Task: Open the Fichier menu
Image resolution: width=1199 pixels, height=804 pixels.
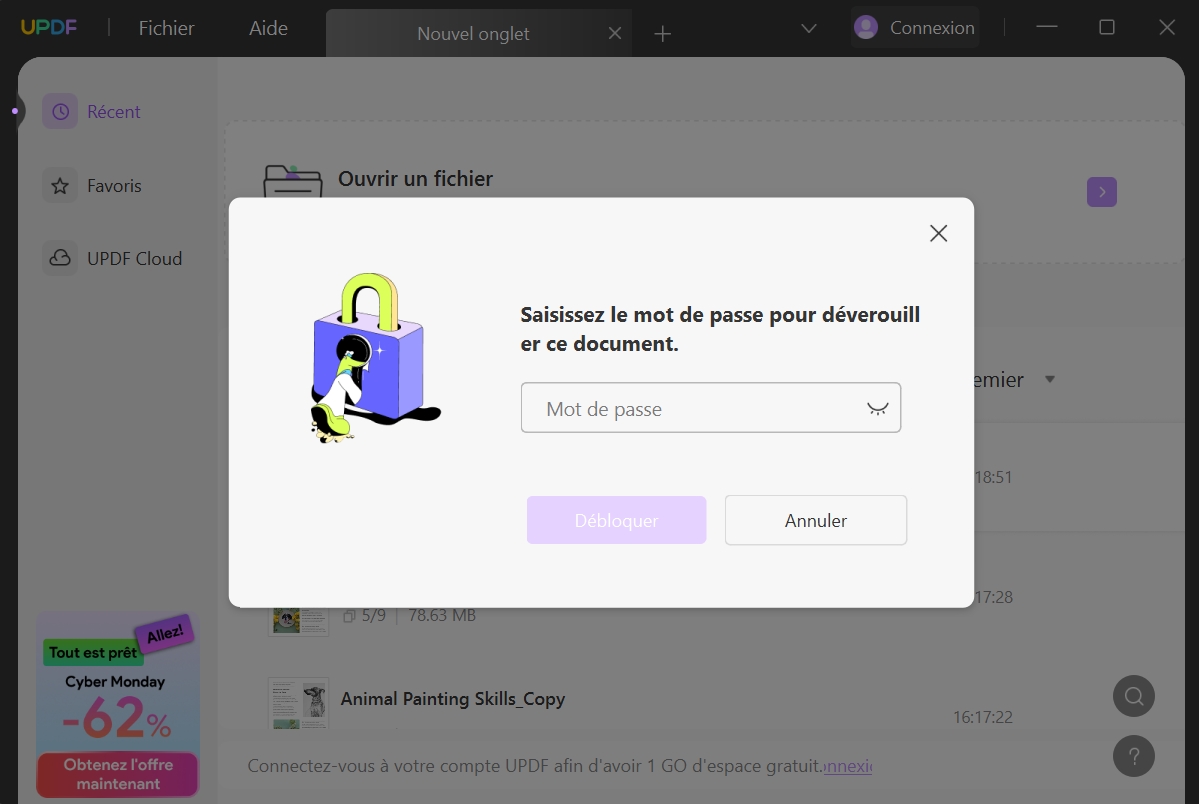Action: [x=165, y=27]
